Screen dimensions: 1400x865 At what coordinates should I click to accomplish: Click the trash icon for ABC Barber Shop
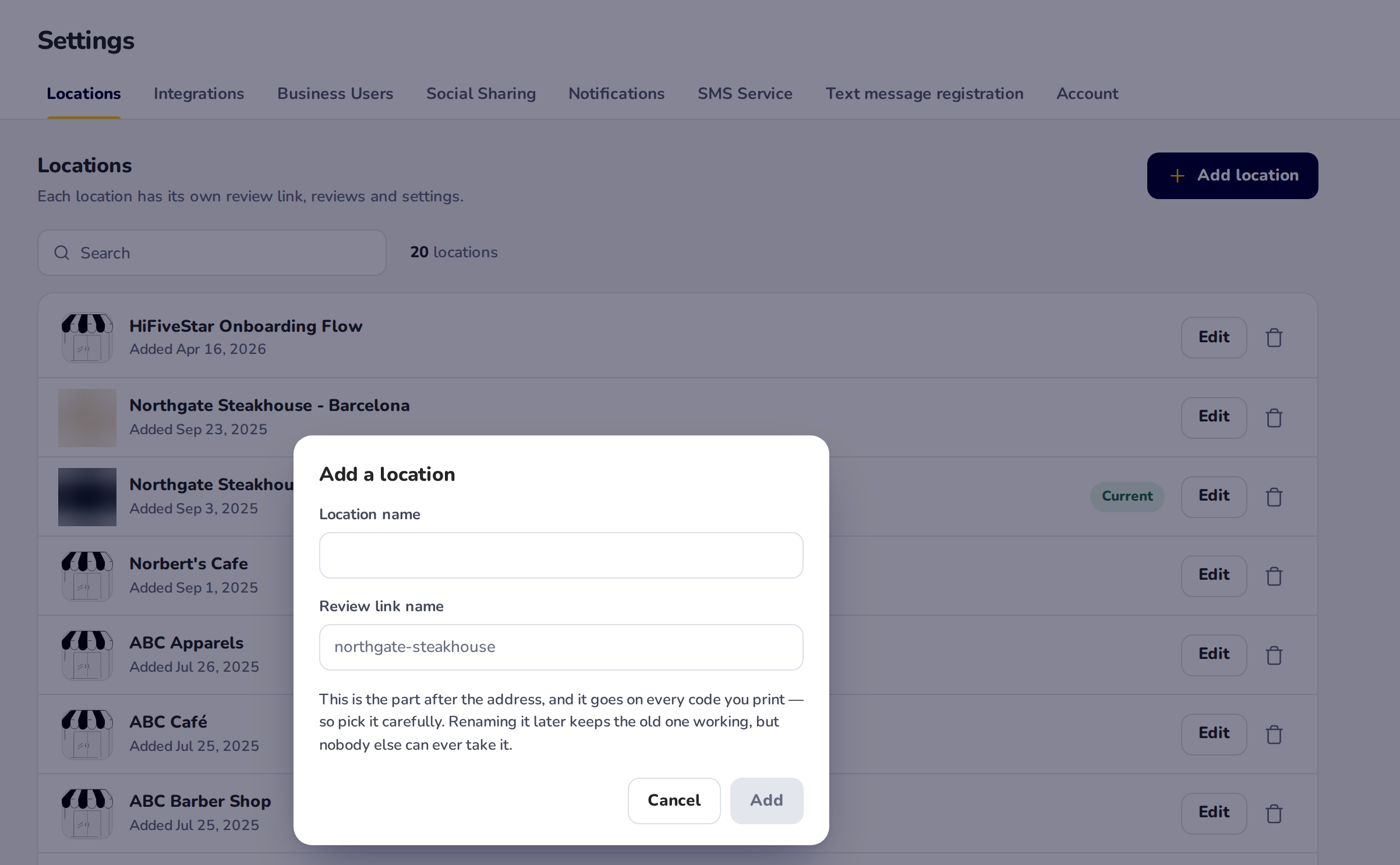tap(1274, 813)
